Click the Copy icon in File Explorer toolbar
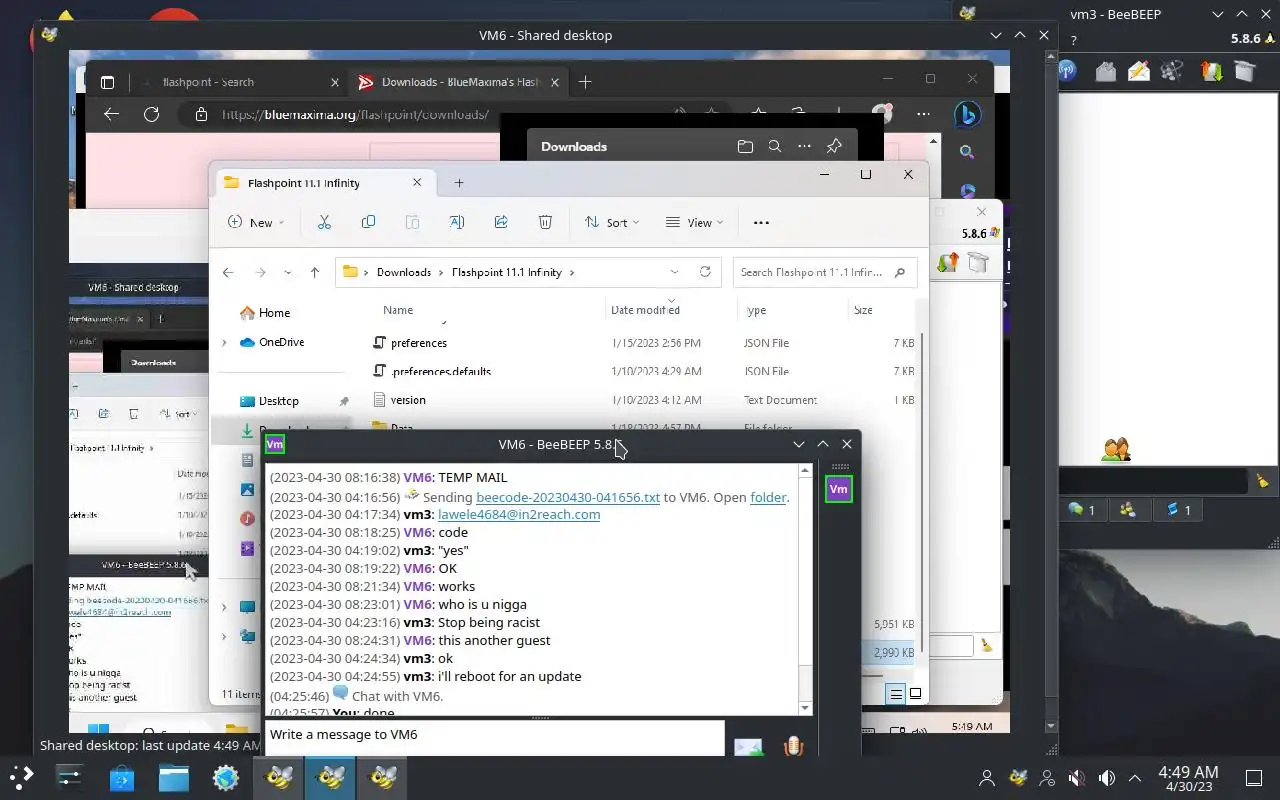The height and width of the screenshot is (800, 1280). point(368,222)
